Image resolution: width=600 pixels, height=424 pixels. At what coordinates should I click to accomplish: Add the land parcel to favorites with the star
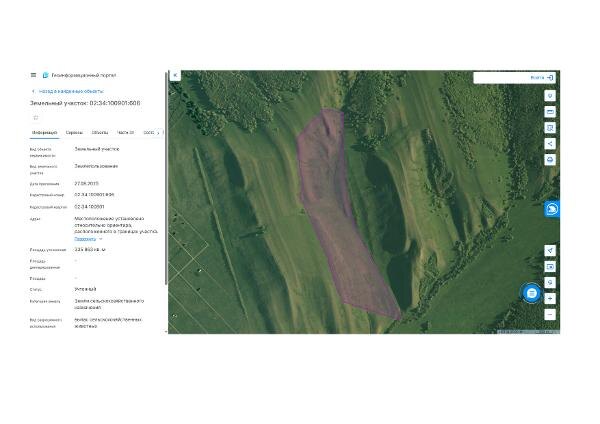tap(36, 117)
